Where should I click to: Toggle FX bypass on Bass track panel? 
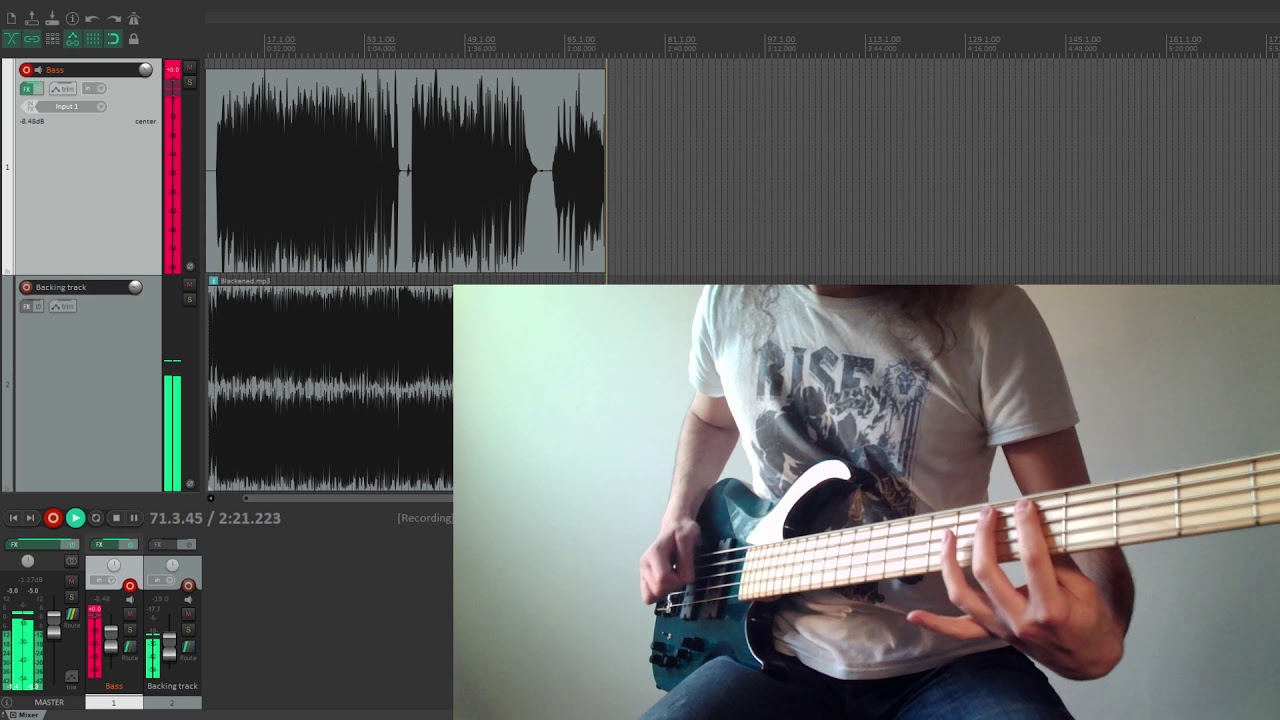point(38,89)
